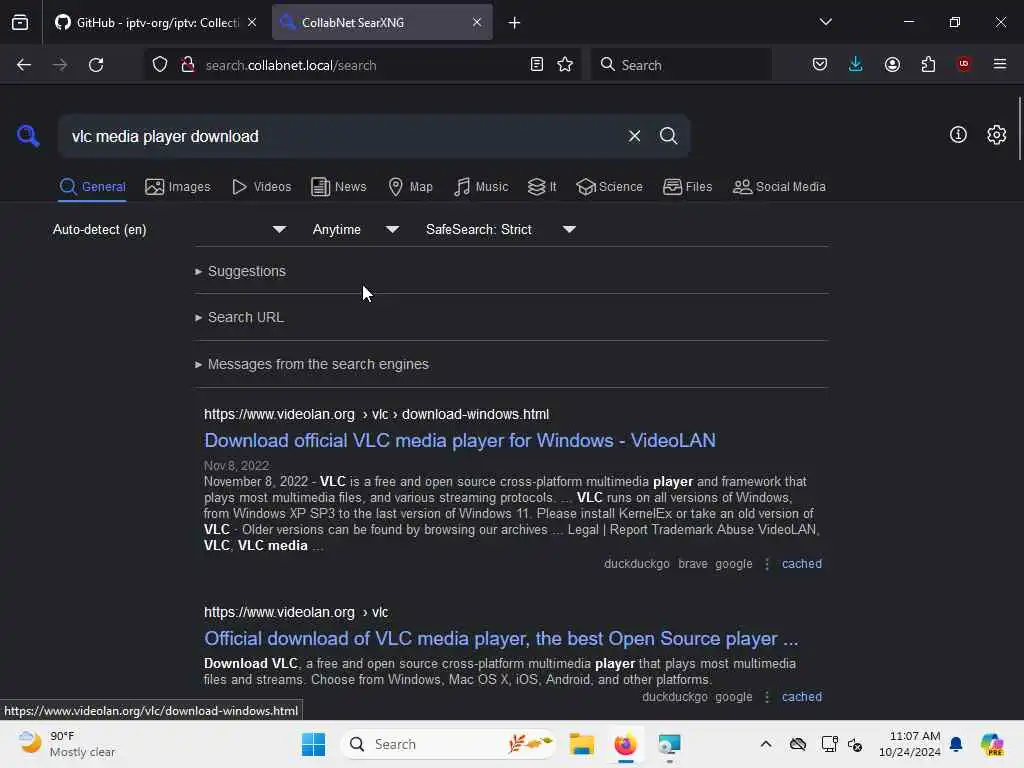Open File Explorer from the taskbar

coord(581,744)
